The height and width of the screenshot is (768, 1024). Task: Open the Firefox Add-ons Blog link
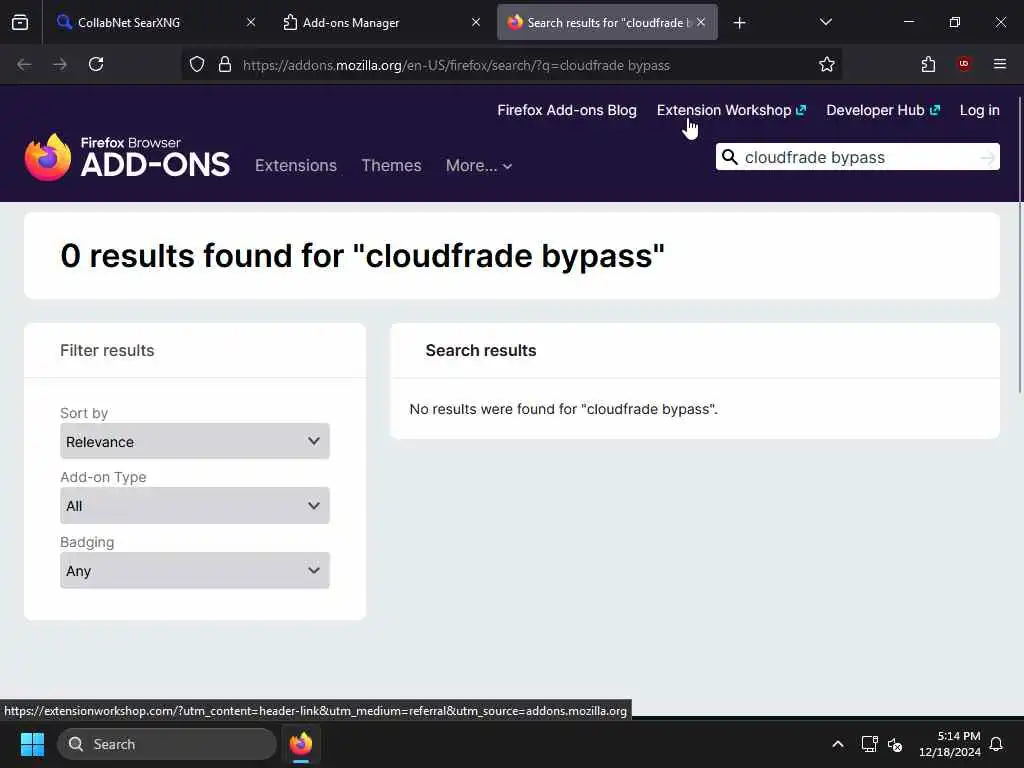click(x=567, y=110)
